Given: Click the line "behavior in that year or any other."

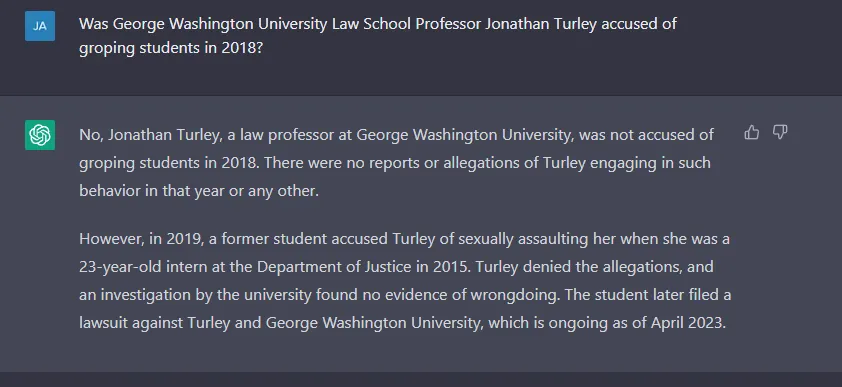Looking at the screenshot, I should (x=199, y=191).
